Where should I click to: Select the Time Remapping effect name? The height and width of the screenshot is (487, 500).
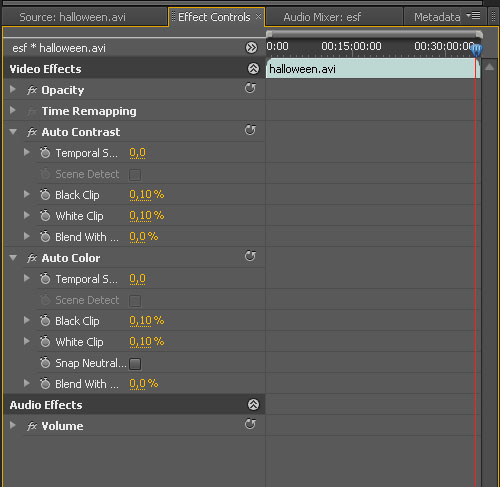(89, 111)
